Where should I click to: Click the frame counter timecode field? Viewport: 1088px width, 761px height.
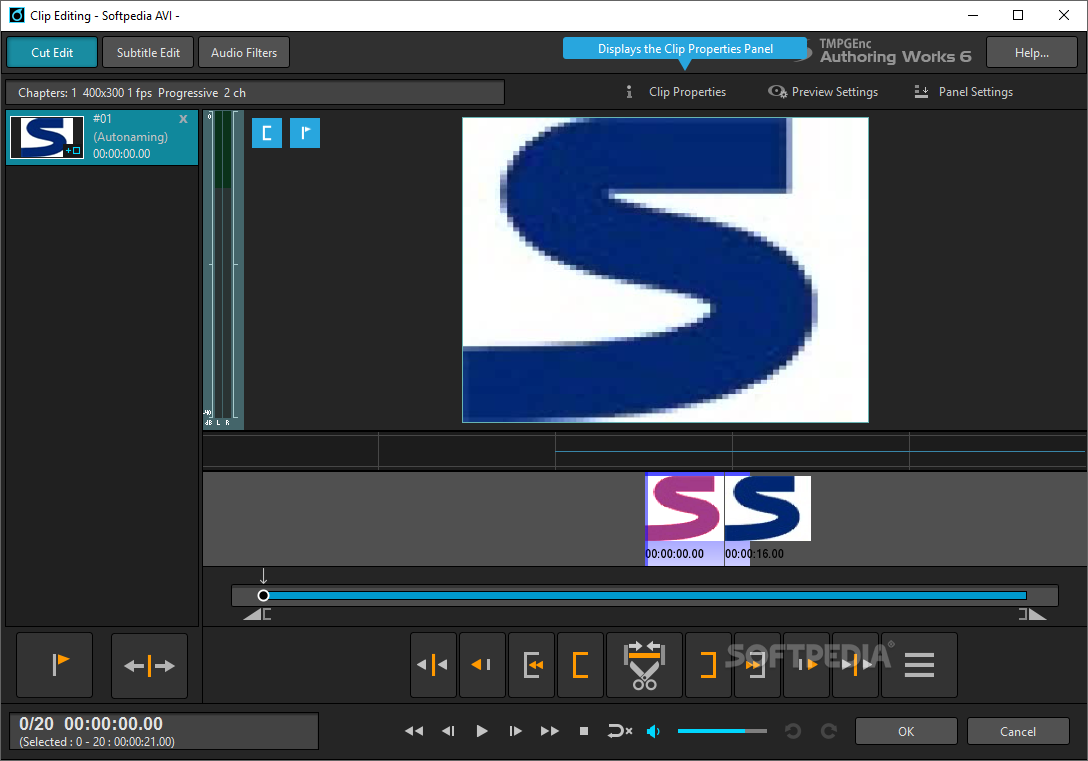click(164, 731)
